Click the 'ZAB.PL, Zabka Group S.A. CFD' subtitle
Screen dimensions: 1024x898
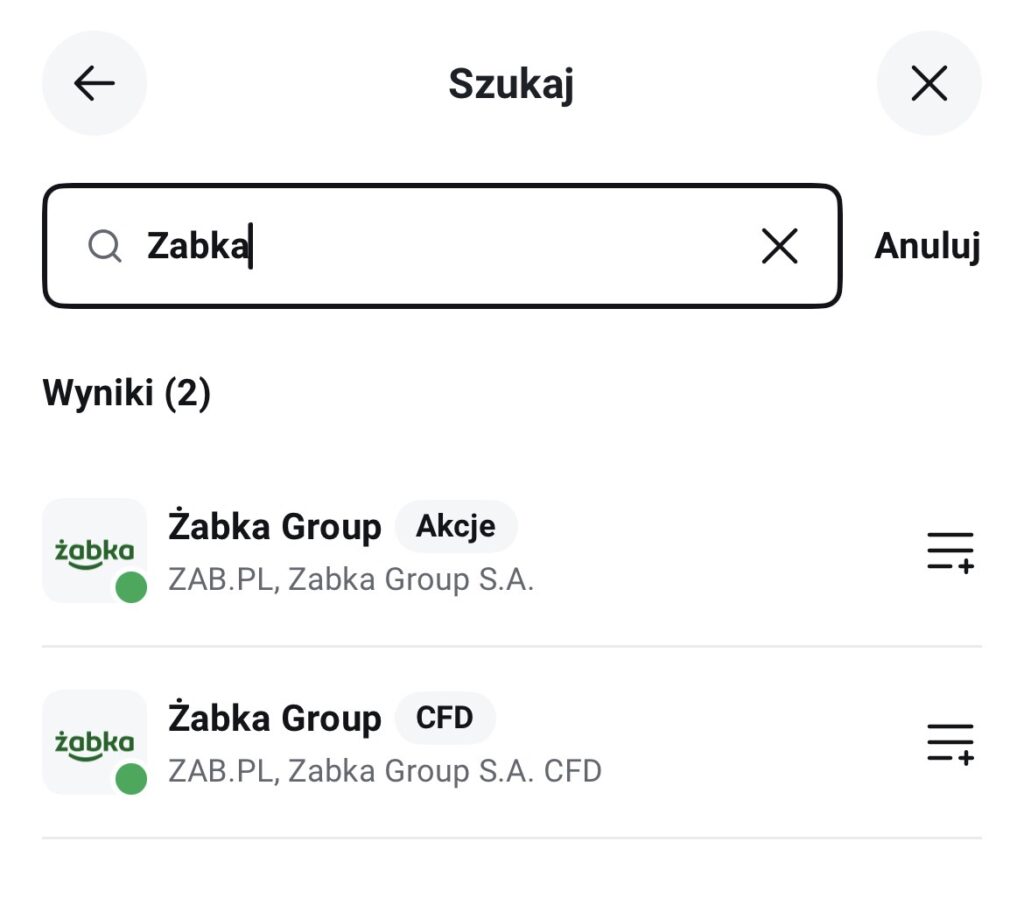point(385,771)
